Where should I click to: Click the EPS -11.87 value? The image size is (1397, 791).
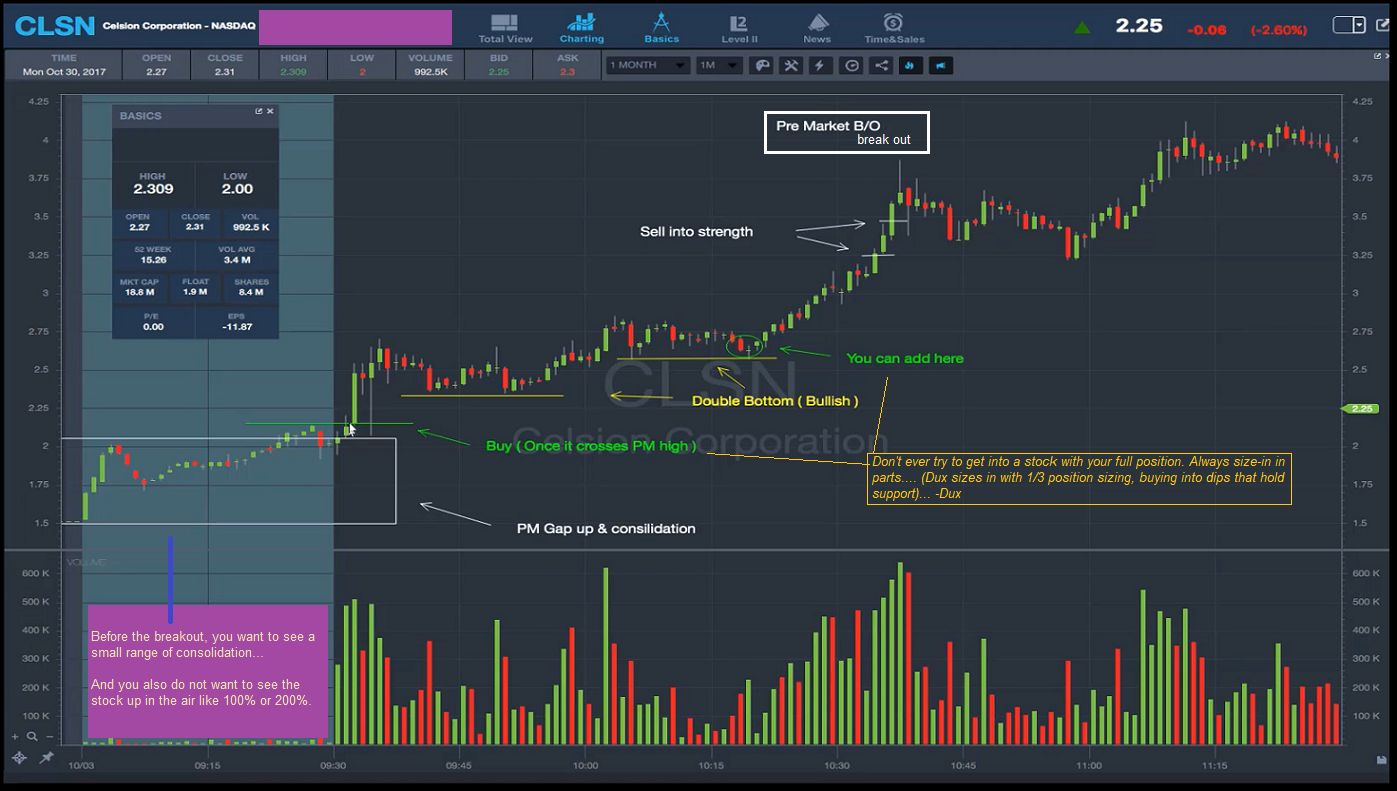pos(237,321)
